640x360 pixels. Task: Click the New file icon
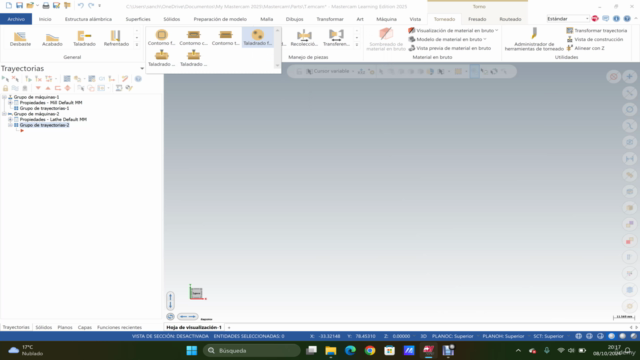[9, 5]
